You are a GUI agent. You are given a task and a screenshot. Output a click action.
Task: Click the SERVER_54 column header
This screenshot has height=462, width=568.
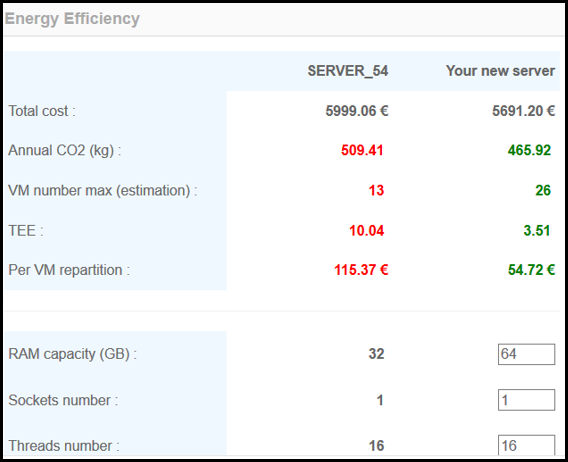[348, 71]
